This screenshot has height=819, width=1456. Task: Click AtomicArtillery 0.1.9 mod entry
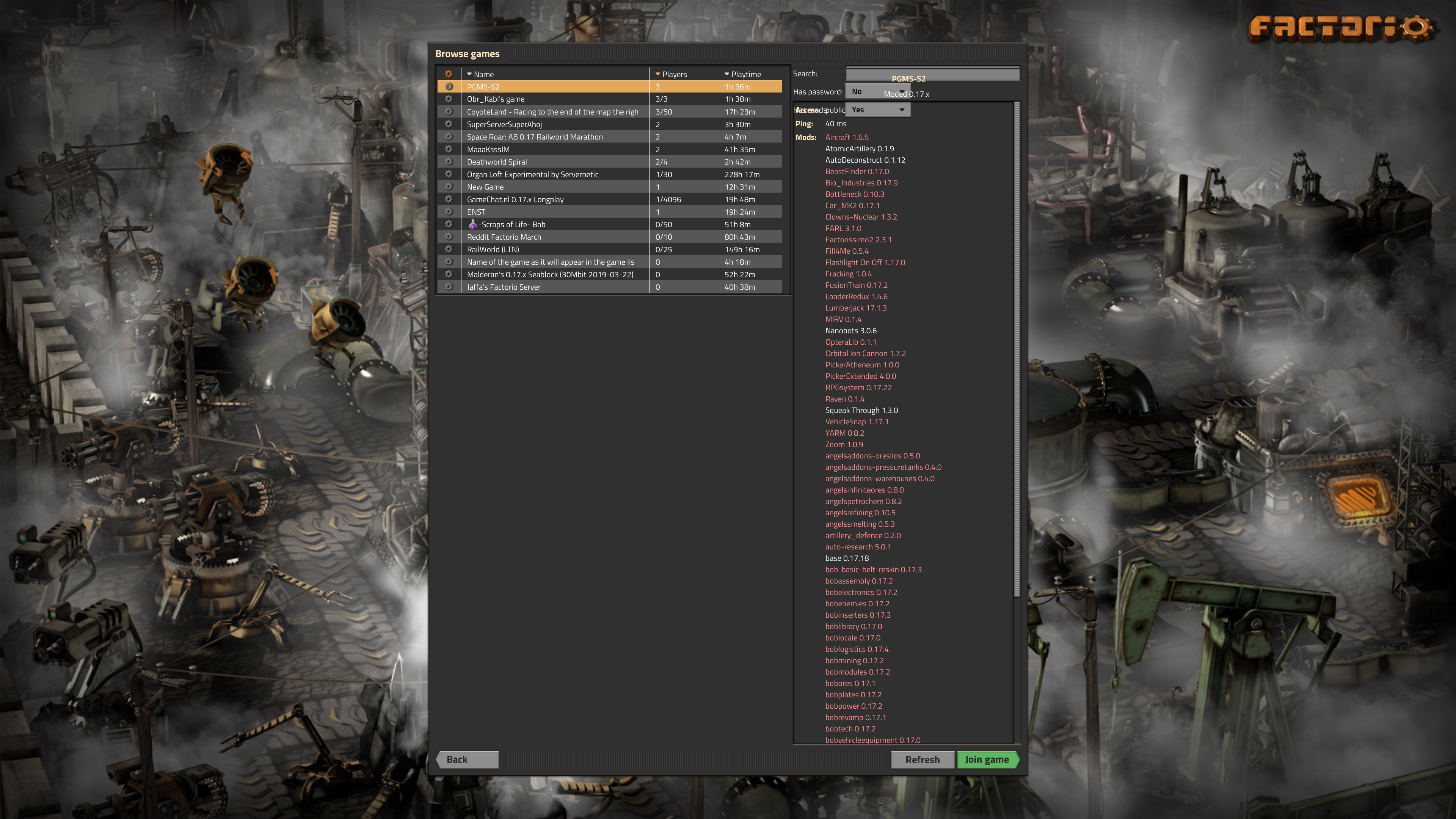[x=859, y=148]
